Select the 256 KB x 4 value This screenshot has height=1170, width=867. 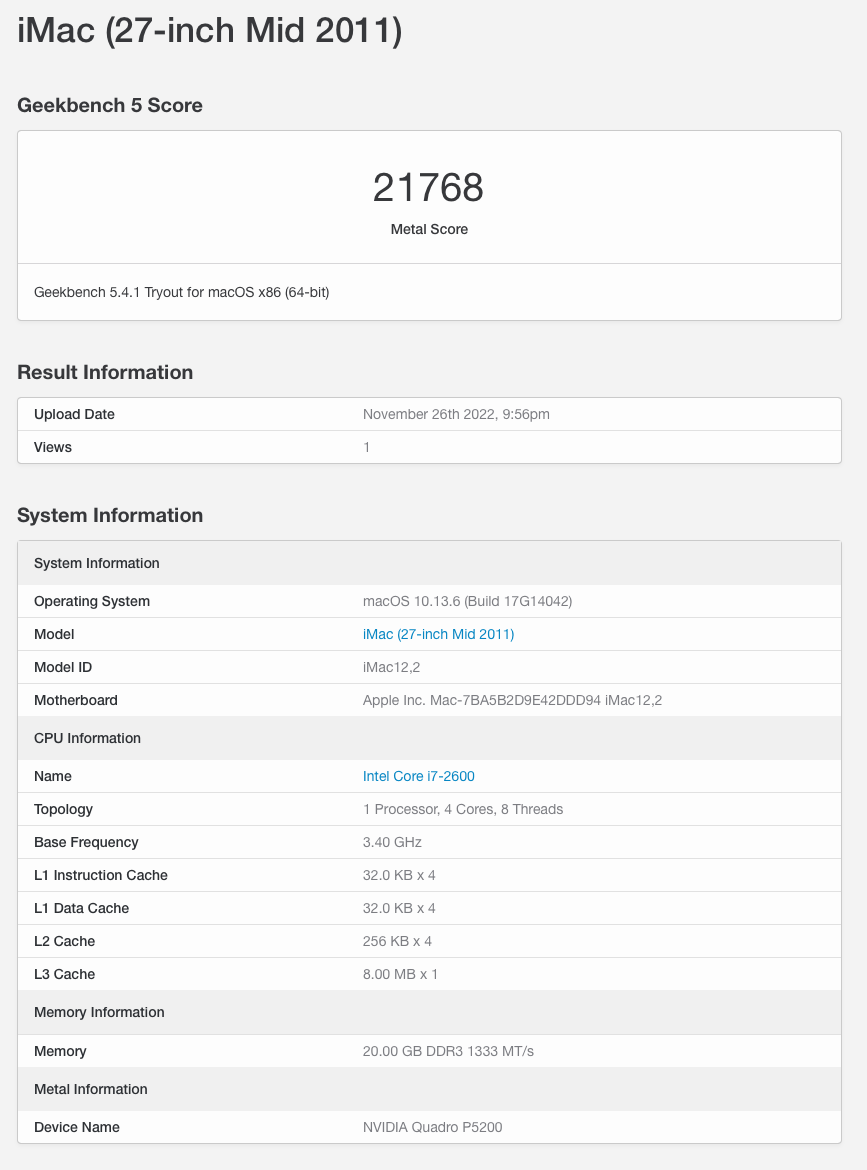pyautogui.click(x=397, y=941)
